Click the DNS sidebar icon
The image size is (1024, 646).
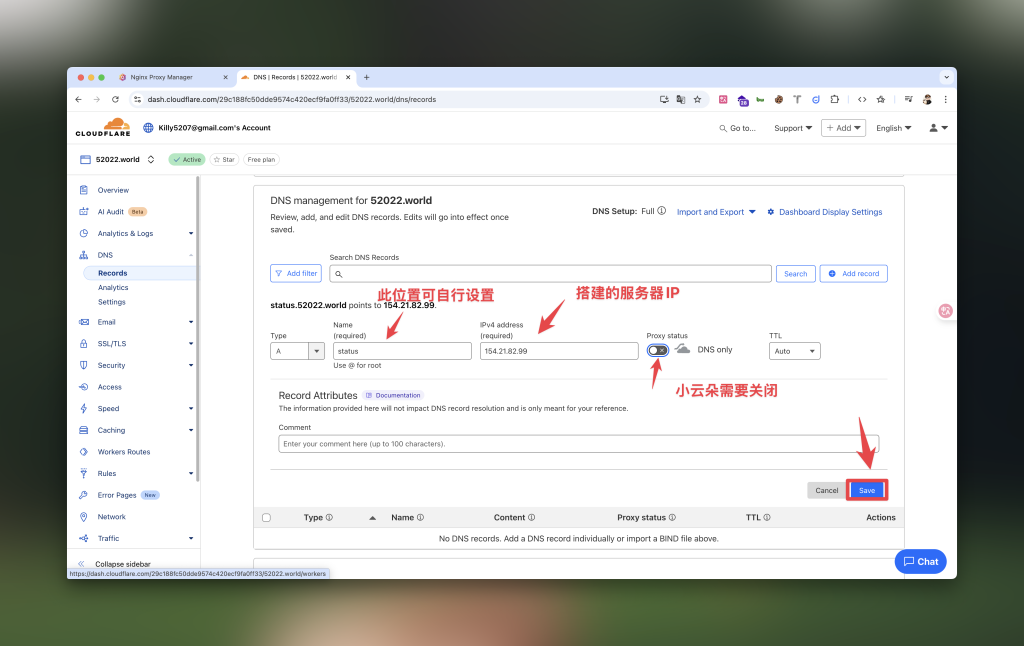[84, 255]
